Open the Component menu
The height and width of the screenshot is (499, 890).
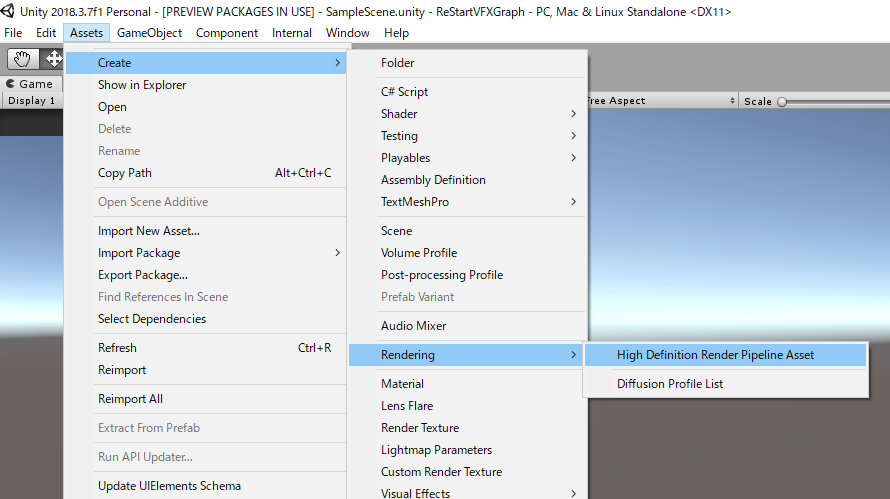coord(227,33)
